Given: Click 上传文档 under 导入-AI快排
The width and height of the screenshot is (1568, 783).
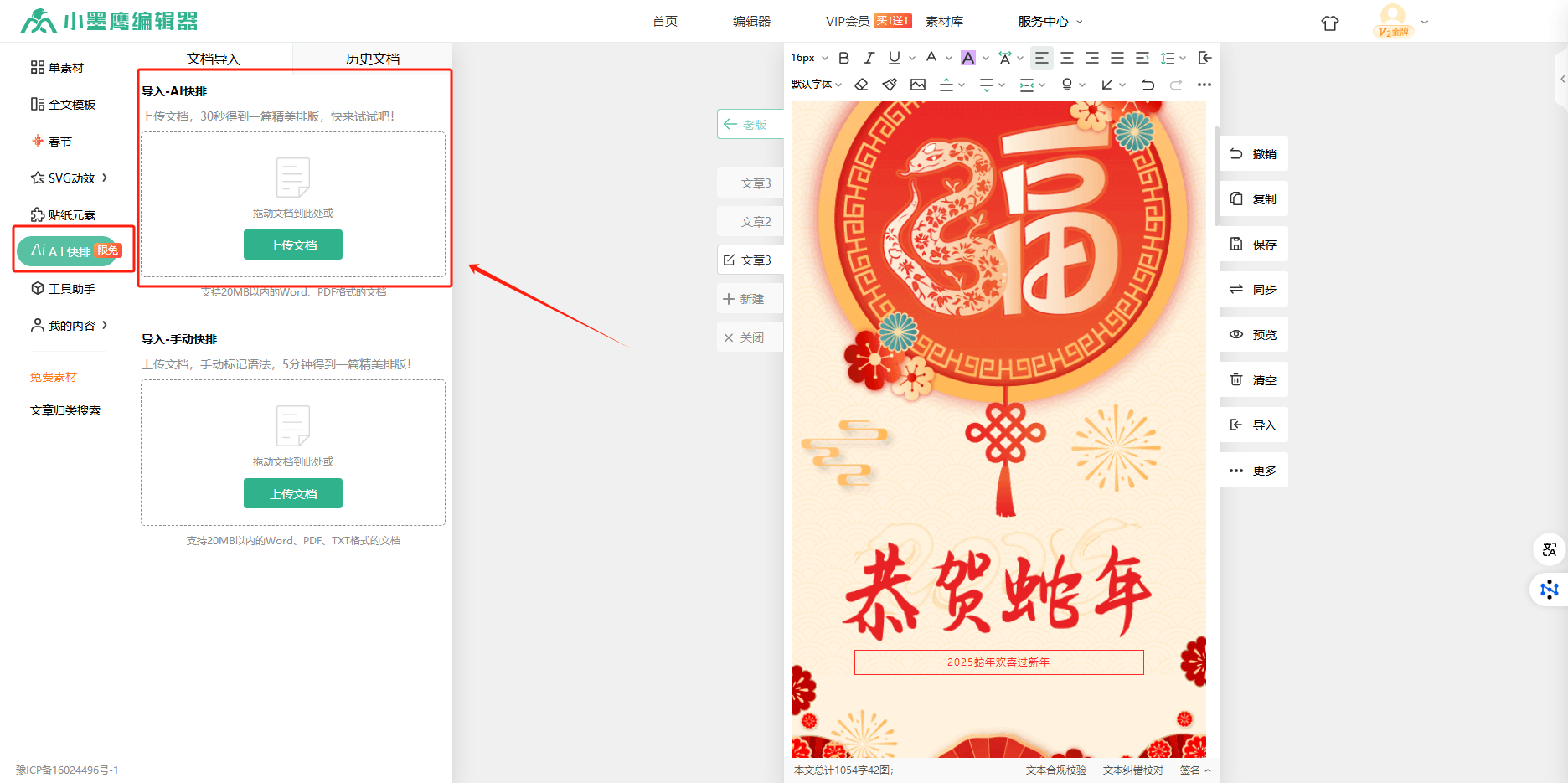Looking at the screenshot, I should click(292, 245).
